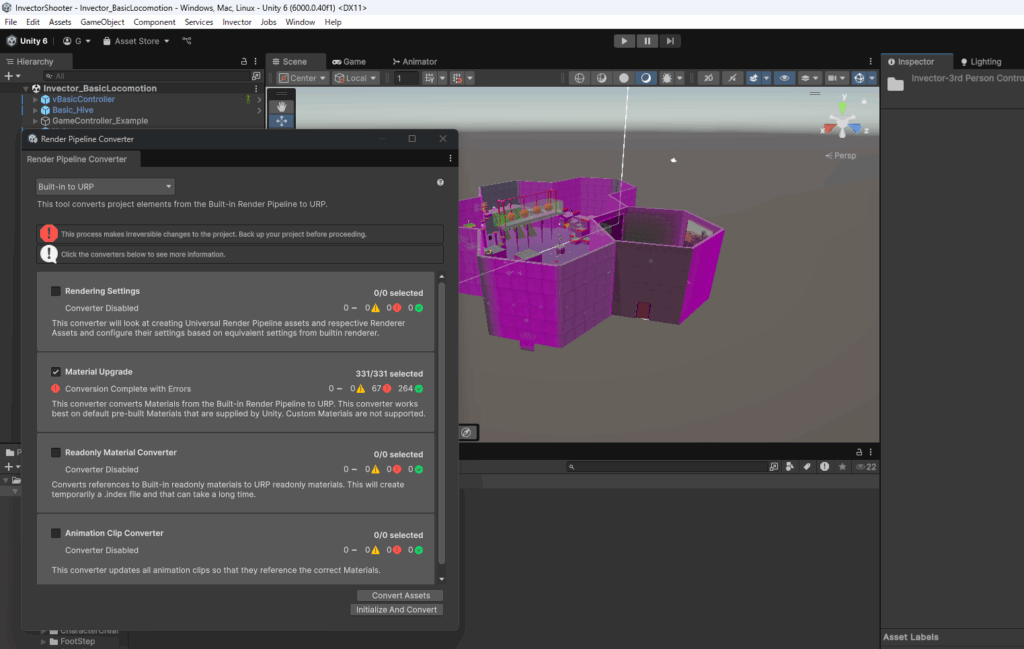Image resolution: width=1024 pixels, height=649 pixels.
Task: Open the Version Control icon beside Asset Store
Action: click(187, 40)
